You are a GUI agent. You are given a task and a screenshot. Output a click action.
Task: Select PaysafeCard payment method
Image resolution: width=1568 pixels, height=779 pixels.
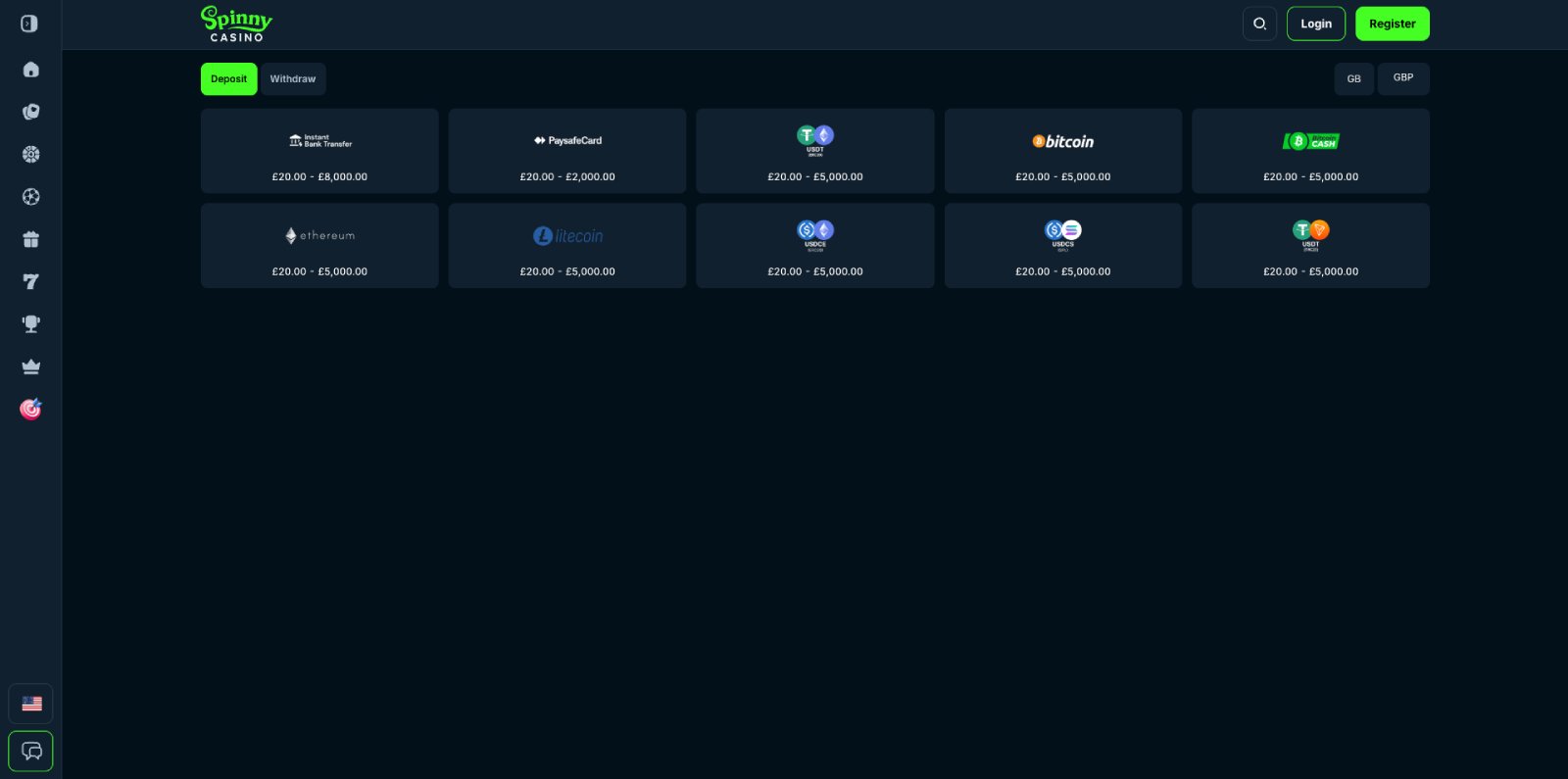coord(567,151)
